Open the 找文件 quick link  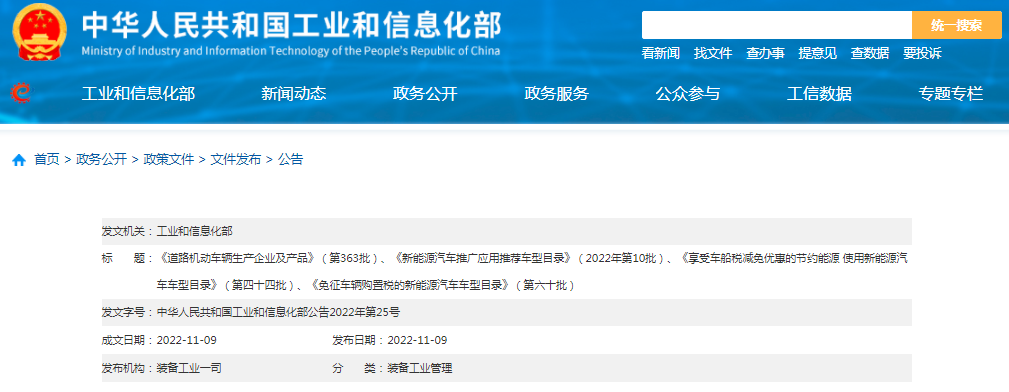[x=713, y=53]
